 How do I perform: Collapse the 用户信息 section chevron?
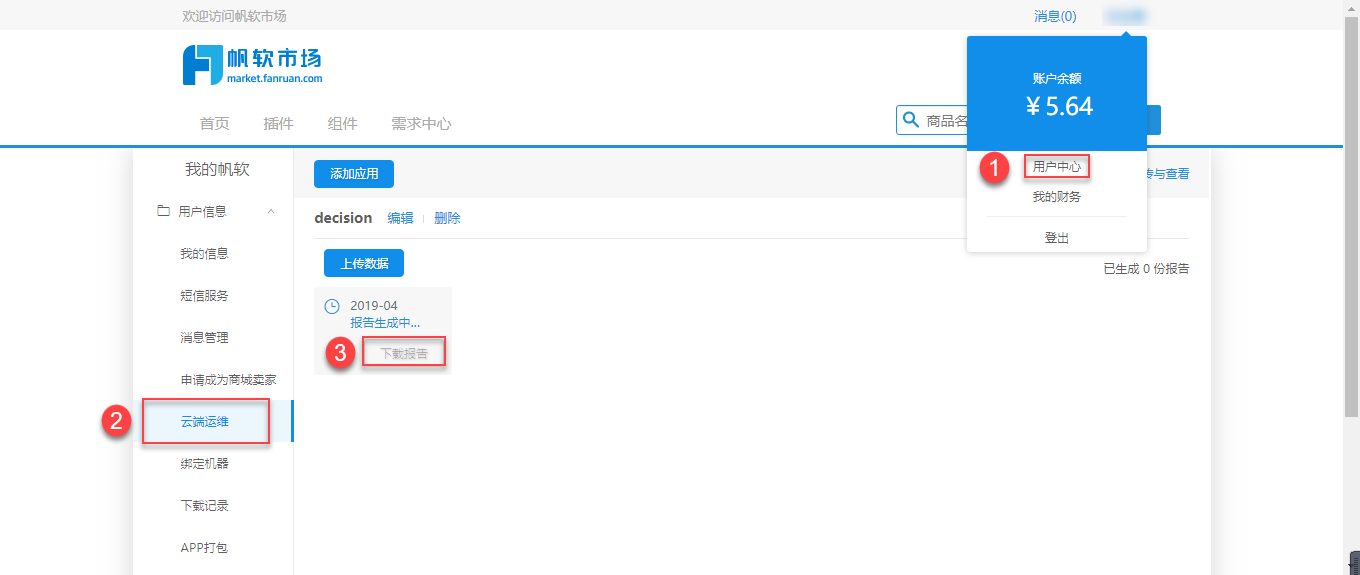click(x=271, y=211)
